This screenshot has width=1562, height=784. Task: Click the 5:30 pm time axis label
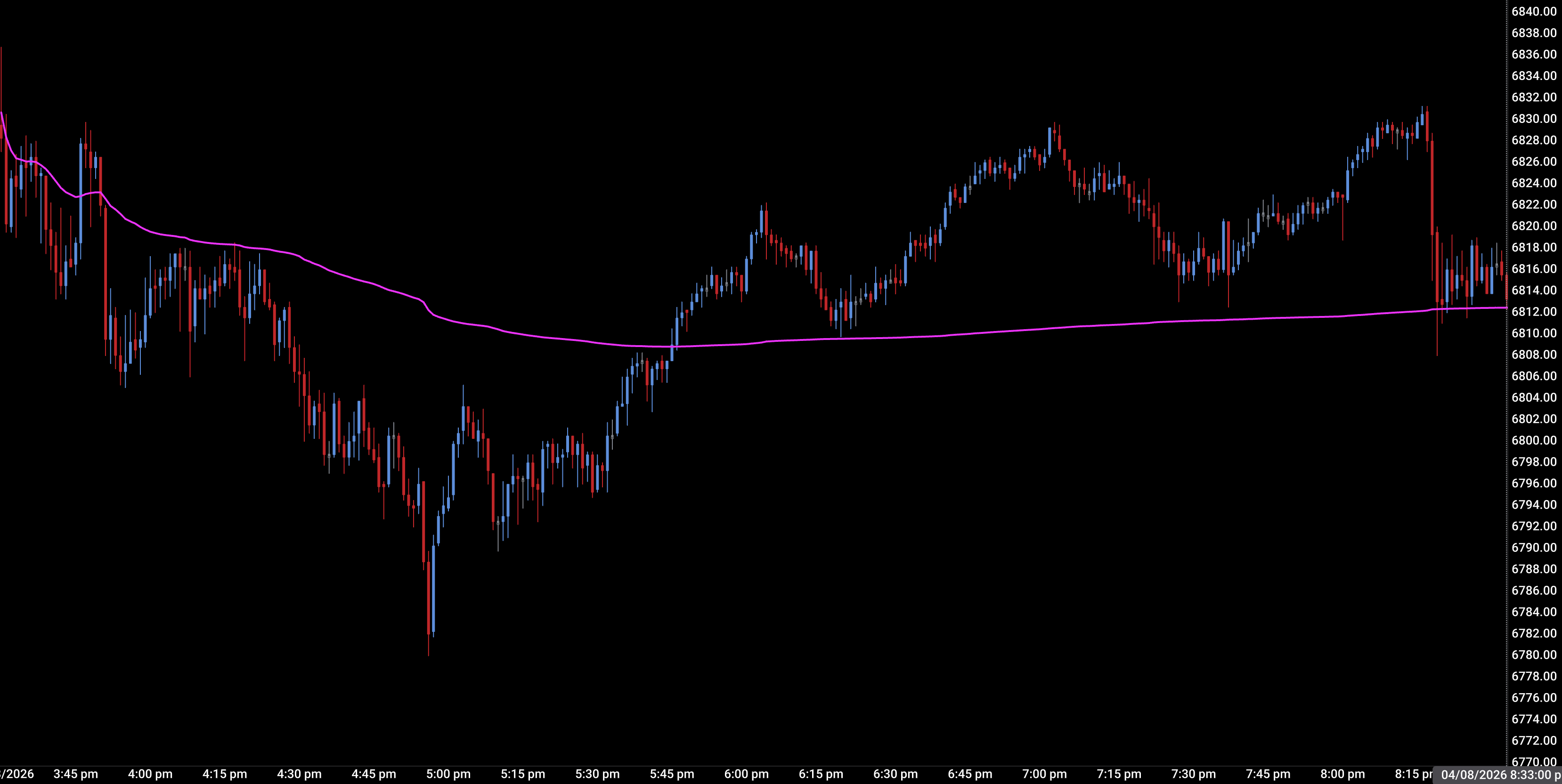point(598,774)
